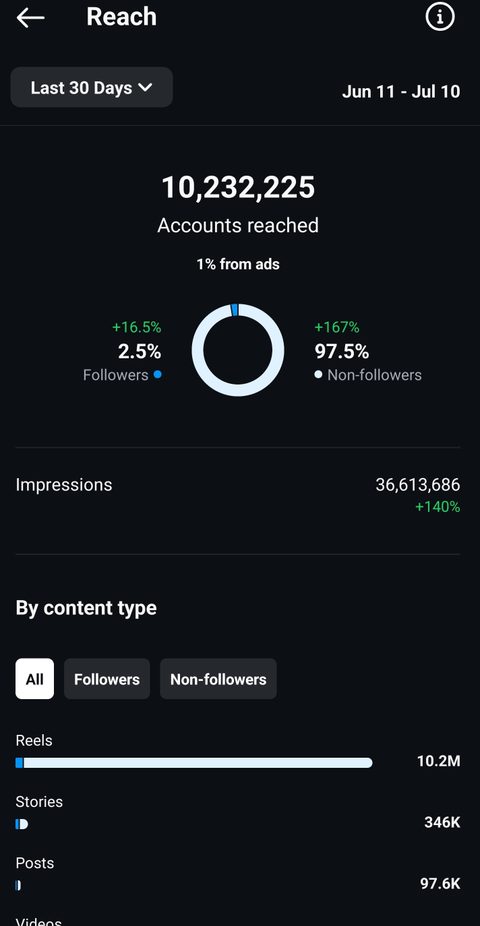Click the white Non-followers legend dot
This screenshot has width=480, height=926.
(x=319, y=374)
